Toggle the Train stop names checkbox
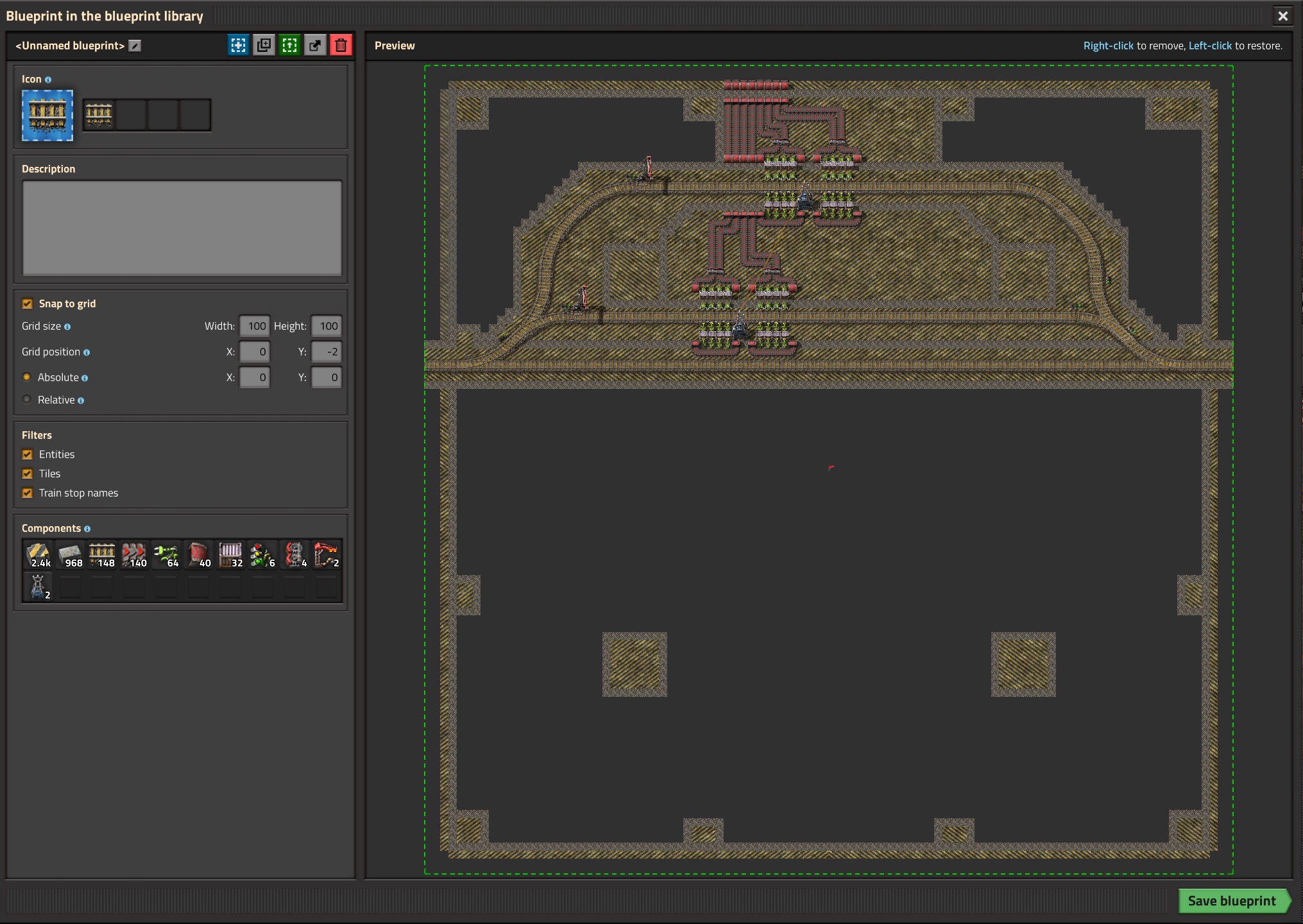1303x924 pixels. coord(27,493)
